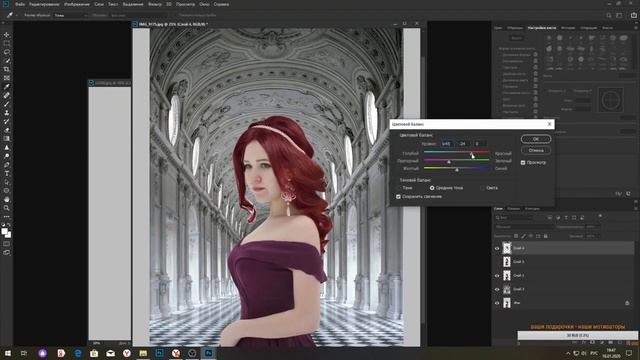Viewport: 640px width, 360px height.
Task: Open layer blend mode dropdown
Action: (x=524, y=227)
